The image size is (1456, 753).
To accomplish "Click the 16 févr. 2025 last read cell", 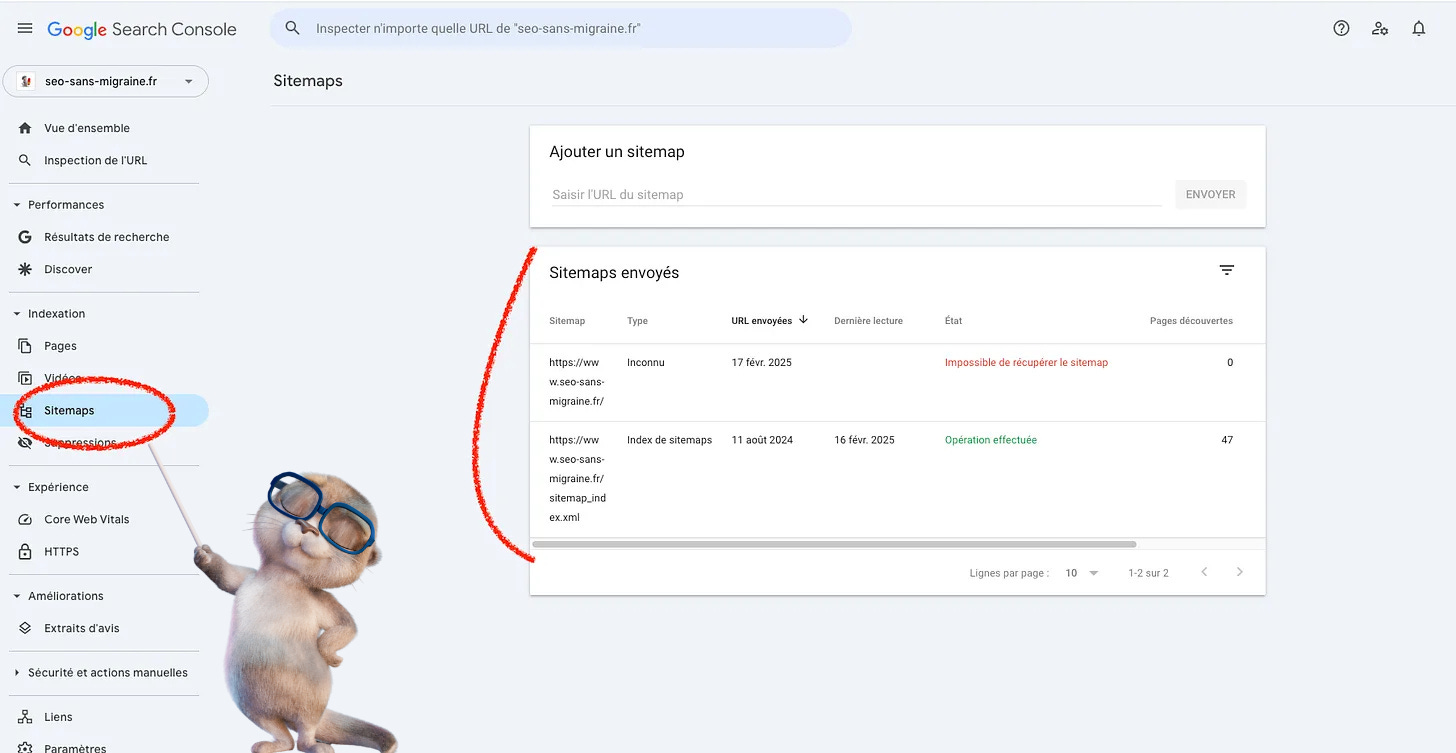I will click(864, 440).
